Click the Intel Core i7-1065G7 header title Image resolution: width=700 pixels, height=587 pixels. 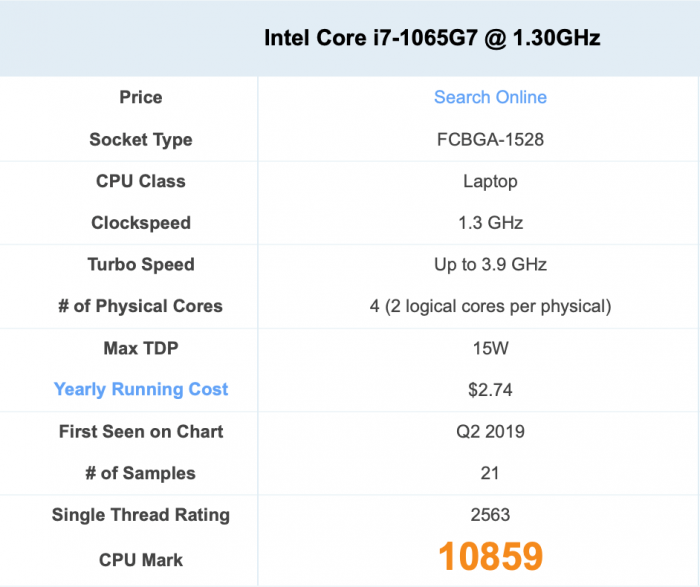pyautogui.click(x=432, y=38)
